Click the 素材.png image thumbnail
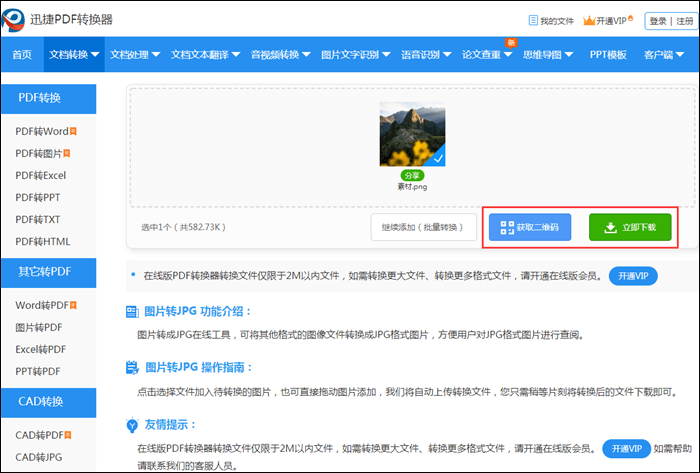 tap(412, 134)
